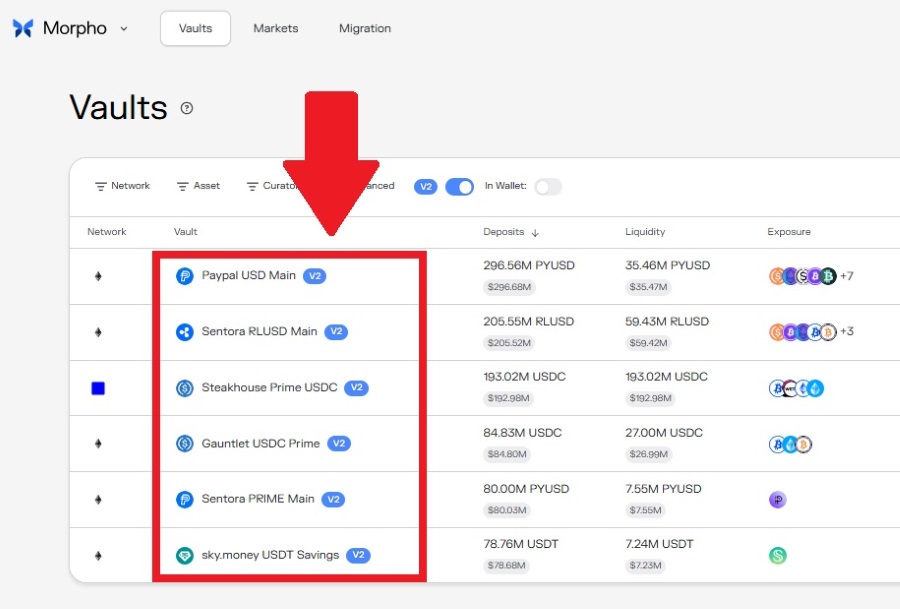Click the 59.43M RLUSD liquidity value

667,321
